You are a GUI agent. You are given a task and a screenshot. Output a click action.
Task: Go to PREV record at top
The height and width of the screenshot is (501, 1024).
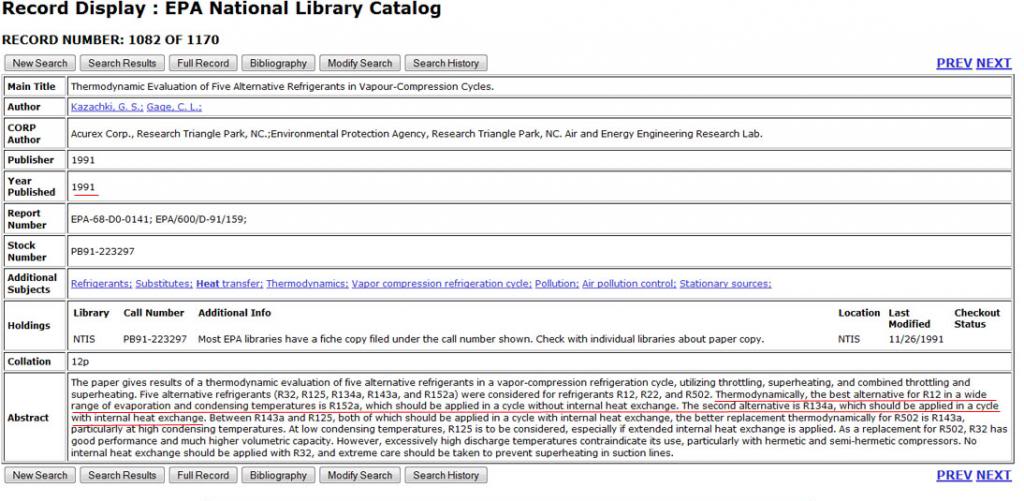(x=954, y=63)
